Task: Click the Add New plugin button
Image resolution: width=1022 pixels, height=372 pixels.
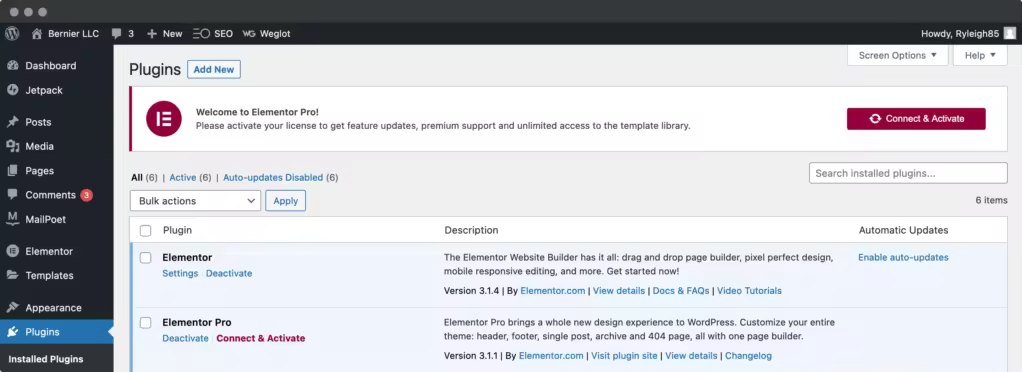Action: (214, 69)
